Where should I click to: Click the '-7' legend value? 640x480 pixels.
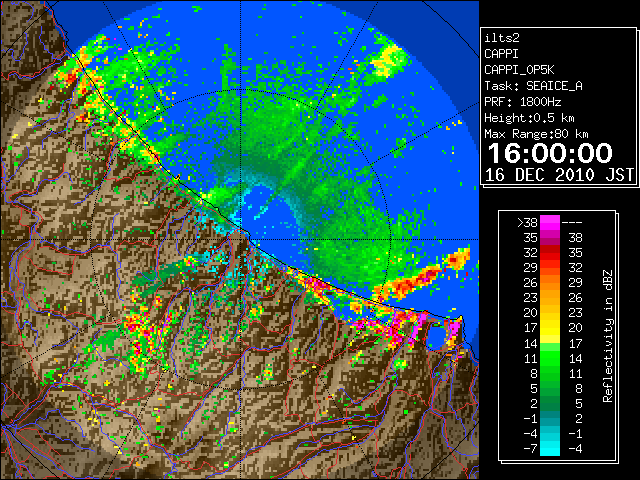pos(531,448)
